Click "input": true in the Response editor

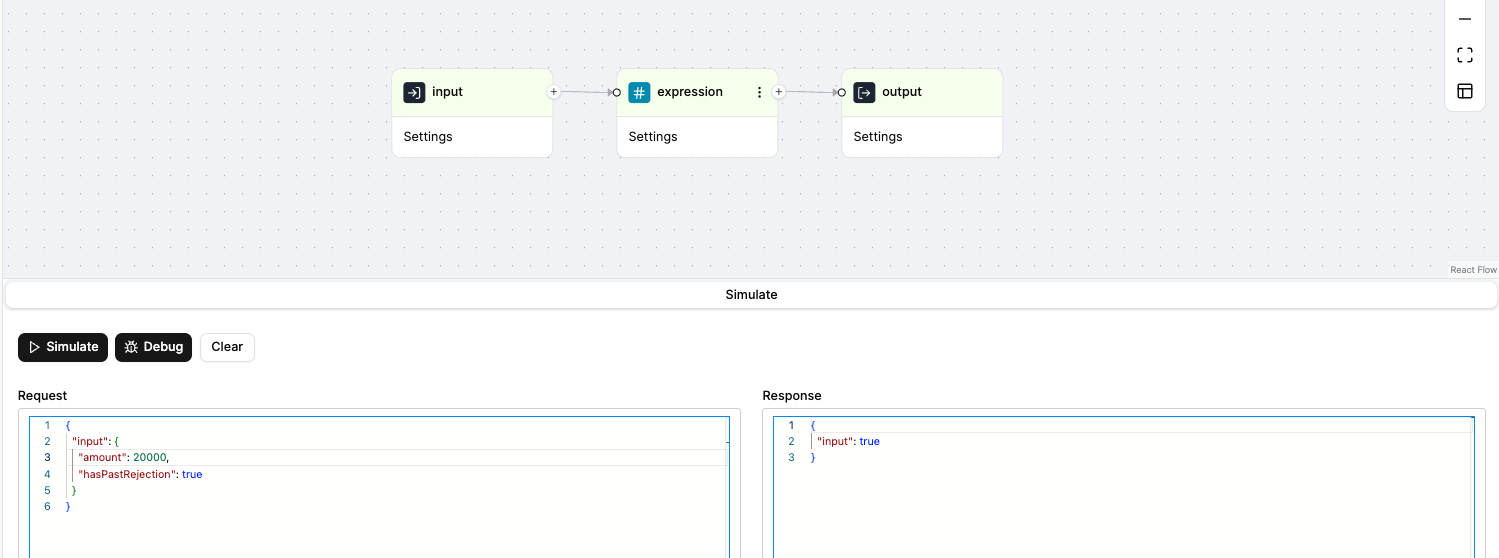pyautogui.click(x=848, y=441)
